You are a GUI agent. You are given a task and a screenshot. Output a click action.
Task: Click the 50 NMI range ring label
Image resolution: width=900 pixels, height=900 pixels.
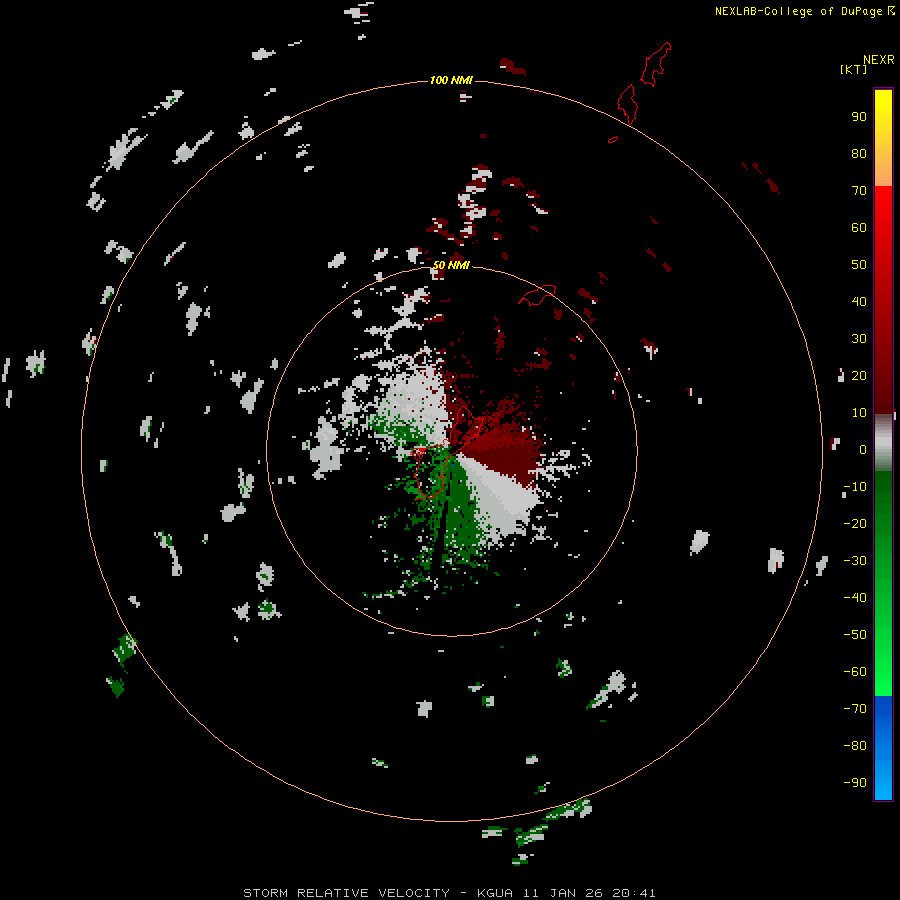(x=451, y=265)
